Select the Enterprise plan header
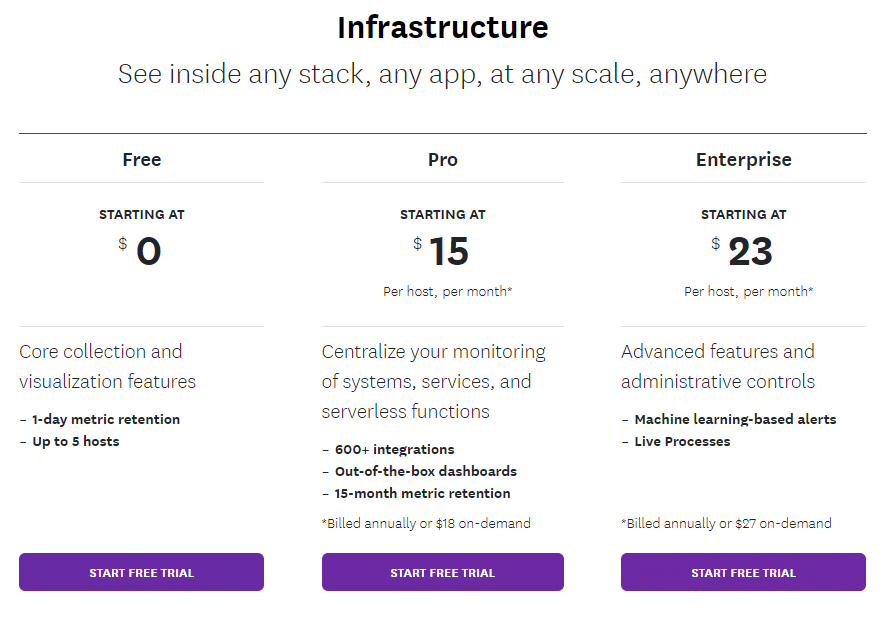Viewport: 883px width, 621px height. pos(743,159)
